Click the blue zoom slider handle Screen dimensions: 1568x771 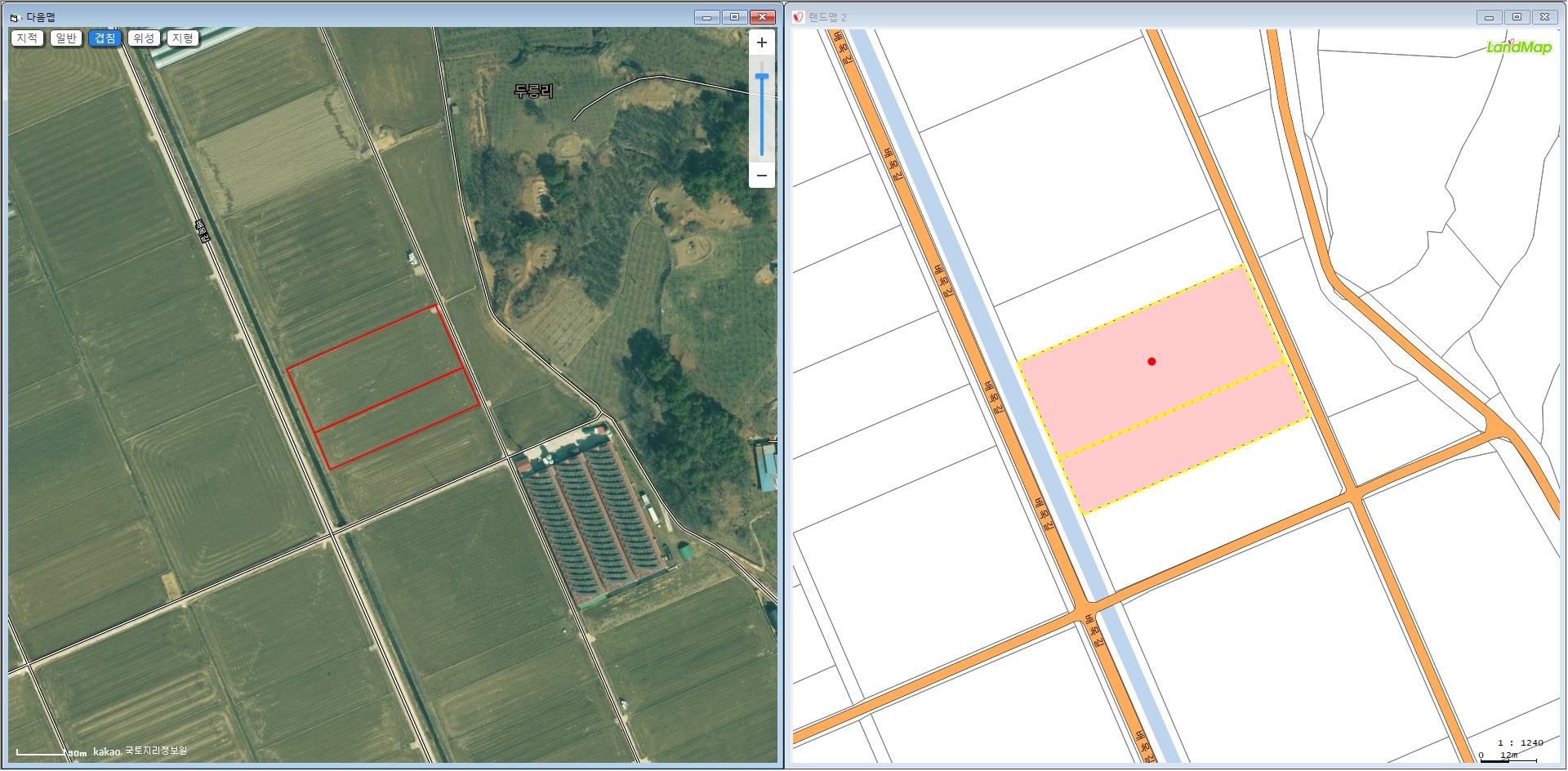[x=761, y=77]
